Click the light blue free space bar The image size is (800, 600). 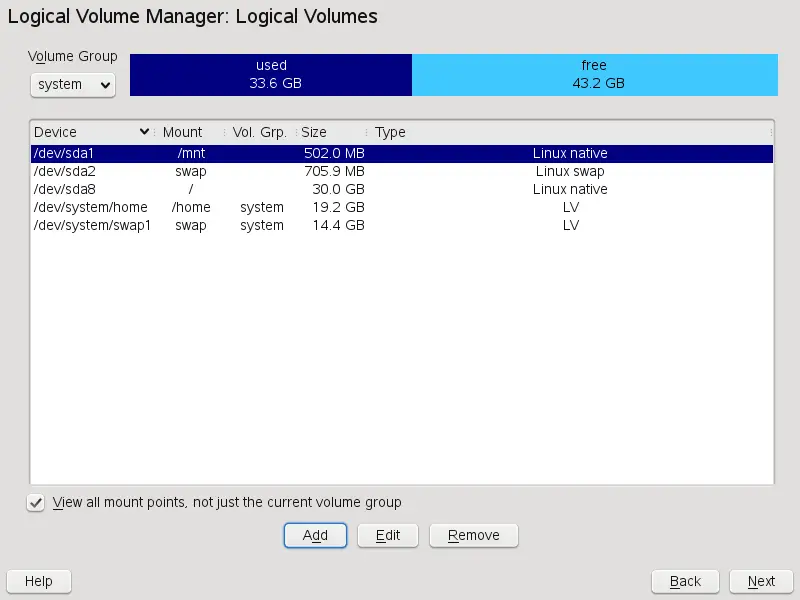pyautogui.click(x=594, y=75)
